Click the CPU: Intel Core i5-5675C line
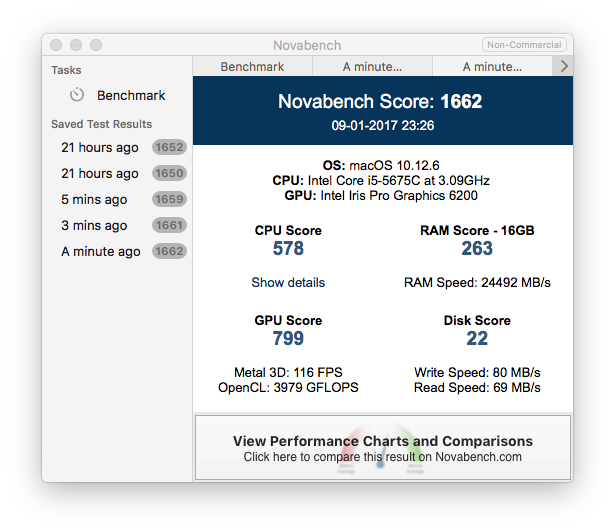 click(381, 180)
